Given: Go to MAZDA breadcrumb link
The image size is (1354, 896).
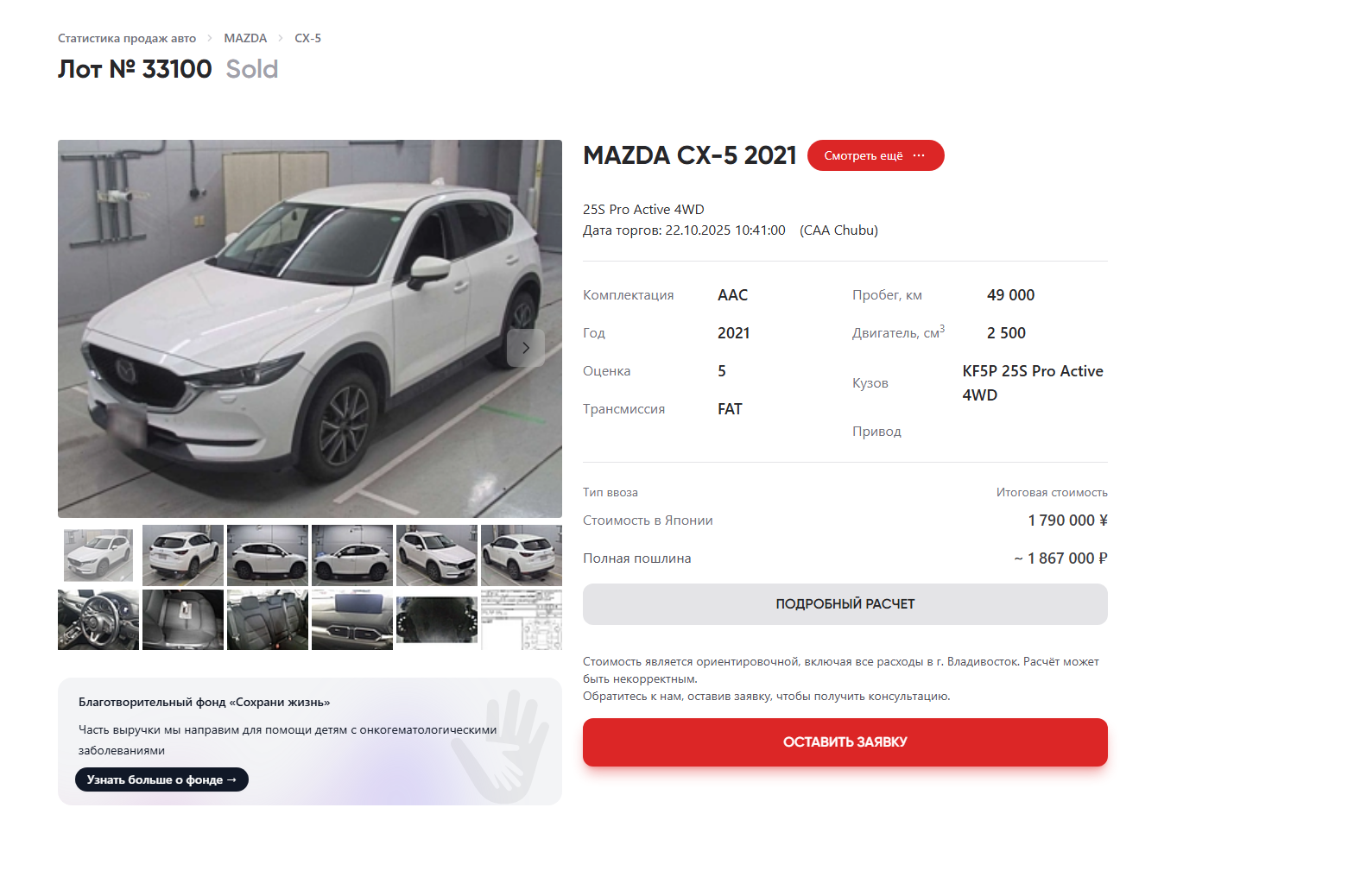Looking at the screenshot, I should [245, 38].
